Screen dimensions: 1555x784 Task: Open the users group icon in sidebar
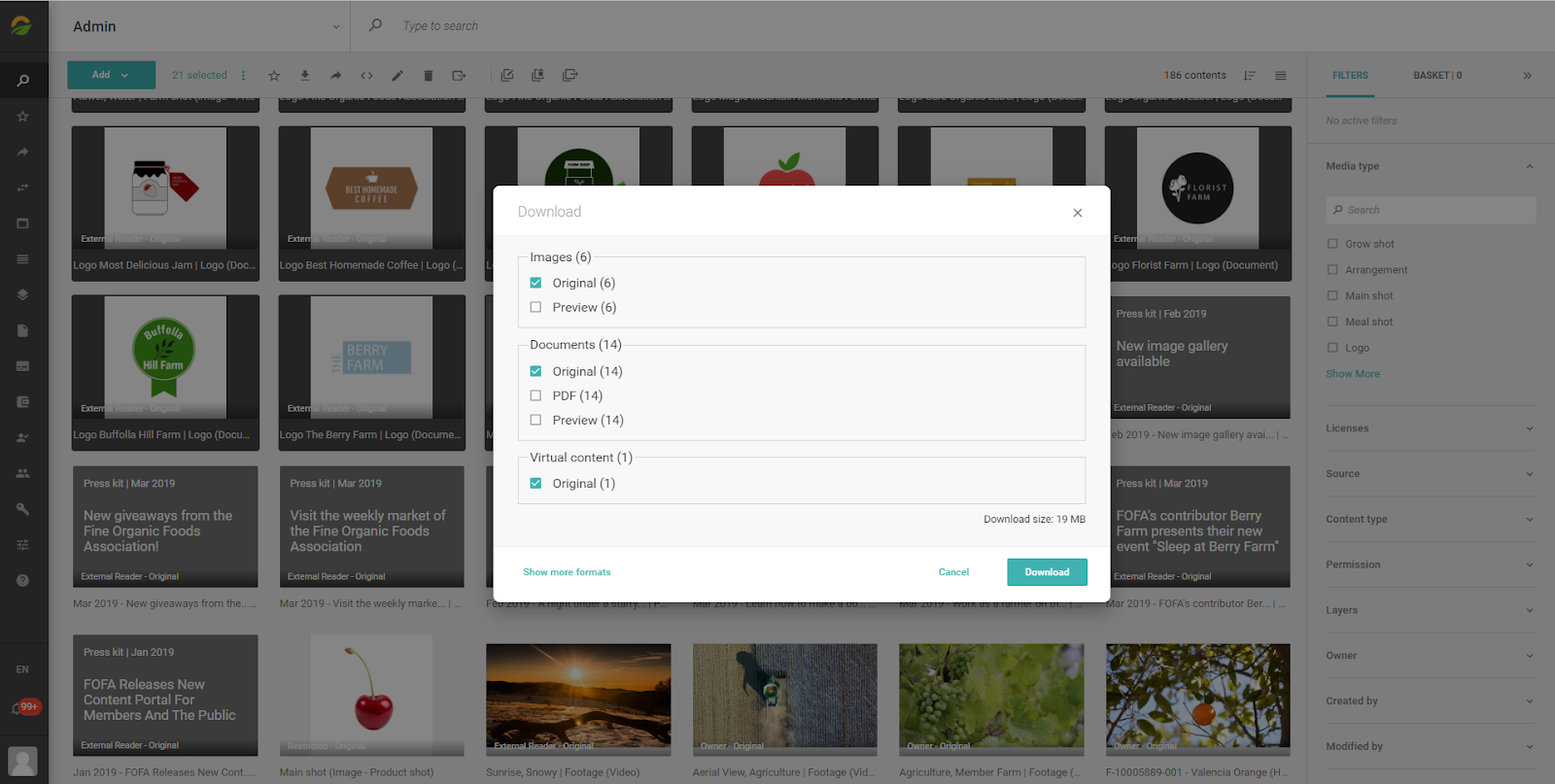pyautogui.click(x=22, y=473)
